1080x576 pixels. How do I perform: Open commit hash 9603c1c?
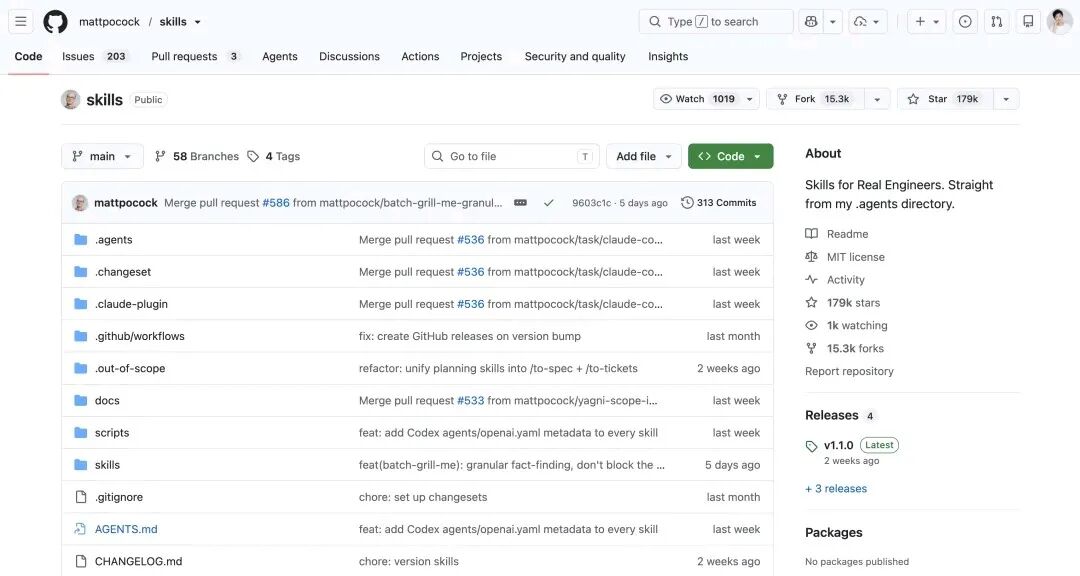pyautogui.click(x=592, y=203)
